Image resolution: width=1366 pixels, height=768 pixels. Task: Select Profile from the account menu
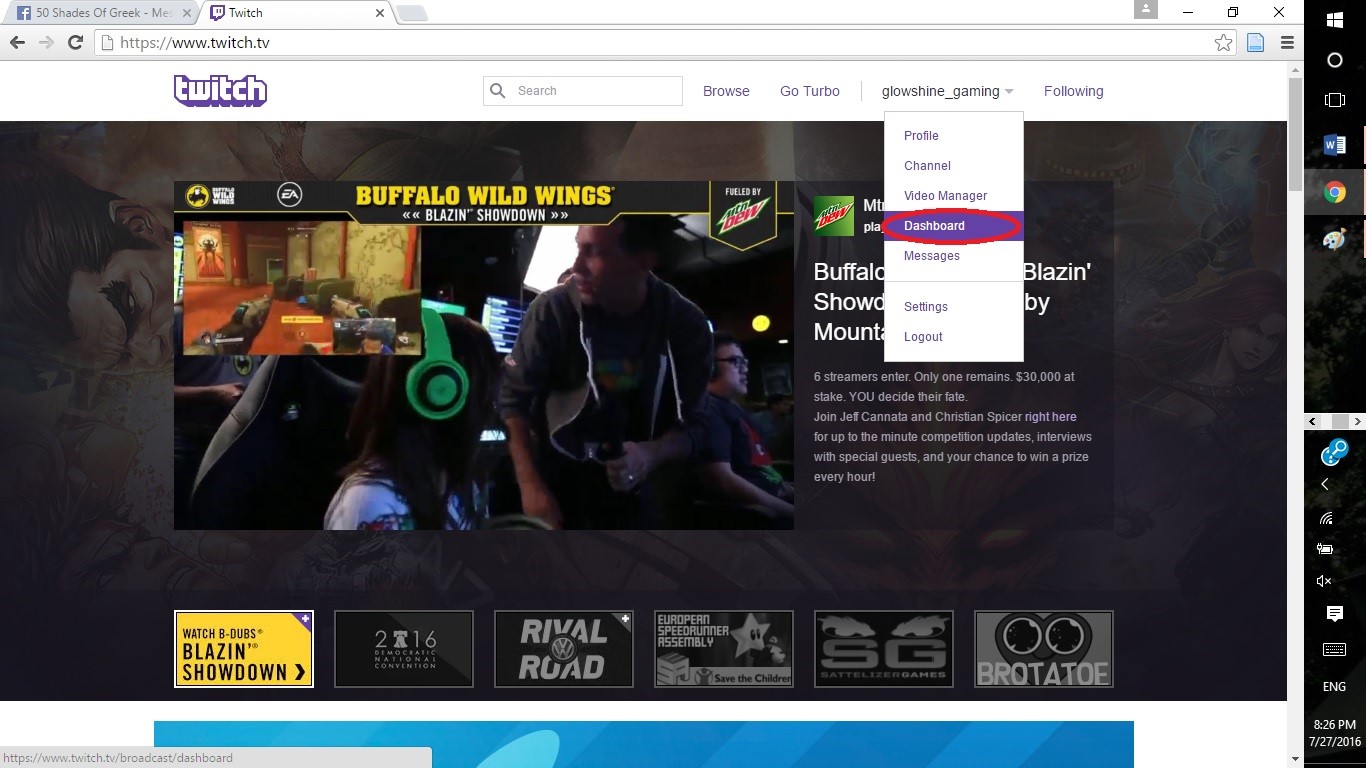[x=921, y=136]
